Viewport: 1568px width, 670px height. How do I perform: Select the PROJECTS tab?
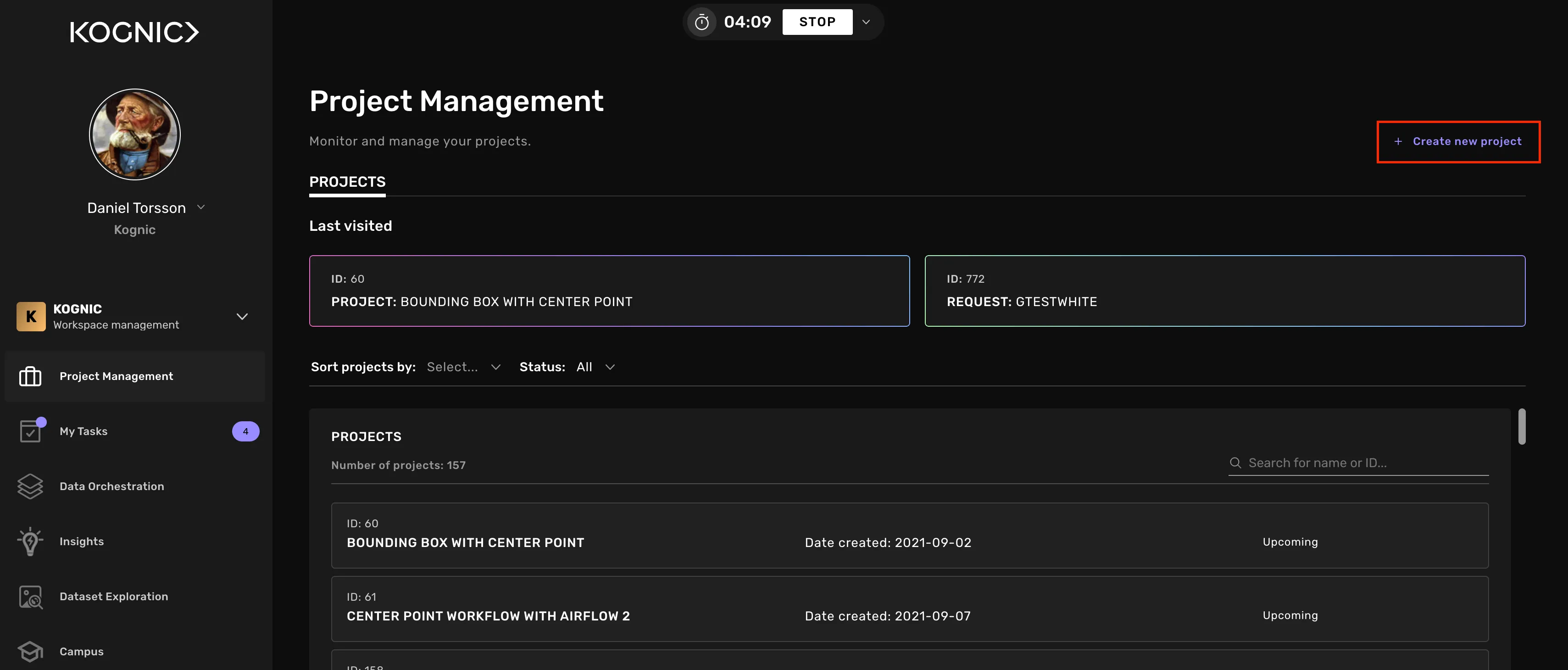coord(347,182)
